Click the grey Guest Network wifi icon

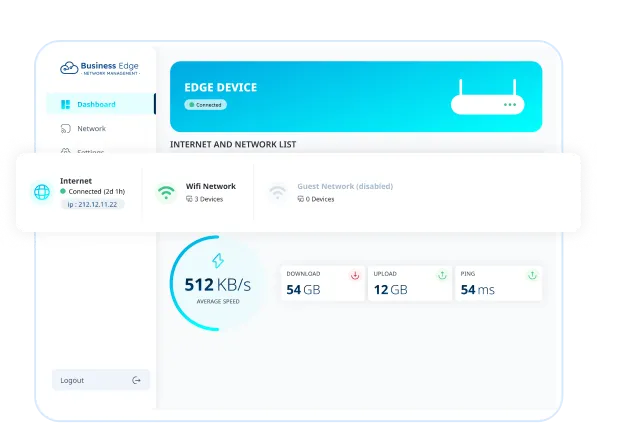(x=277, y=192)
